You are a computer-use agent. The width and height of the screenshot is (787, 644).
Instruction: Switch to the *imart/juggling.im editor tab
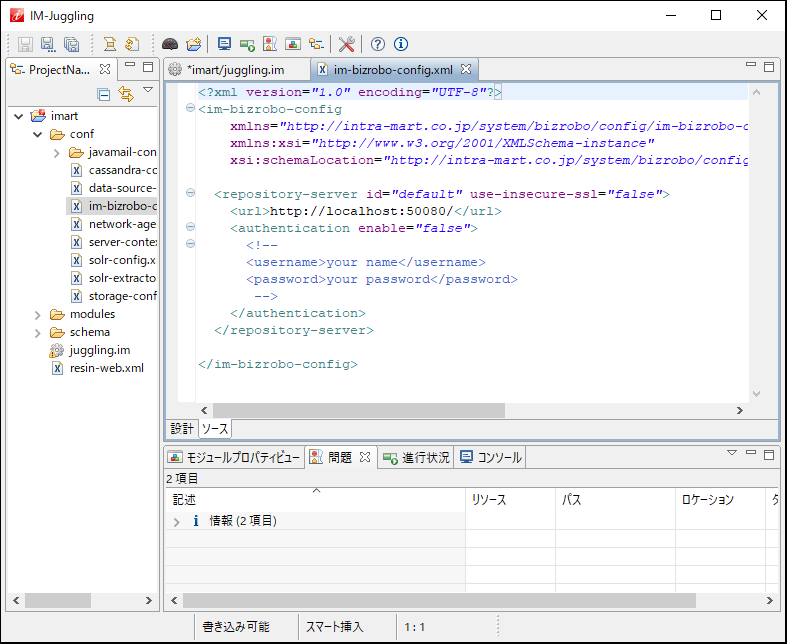coord(233,70)
